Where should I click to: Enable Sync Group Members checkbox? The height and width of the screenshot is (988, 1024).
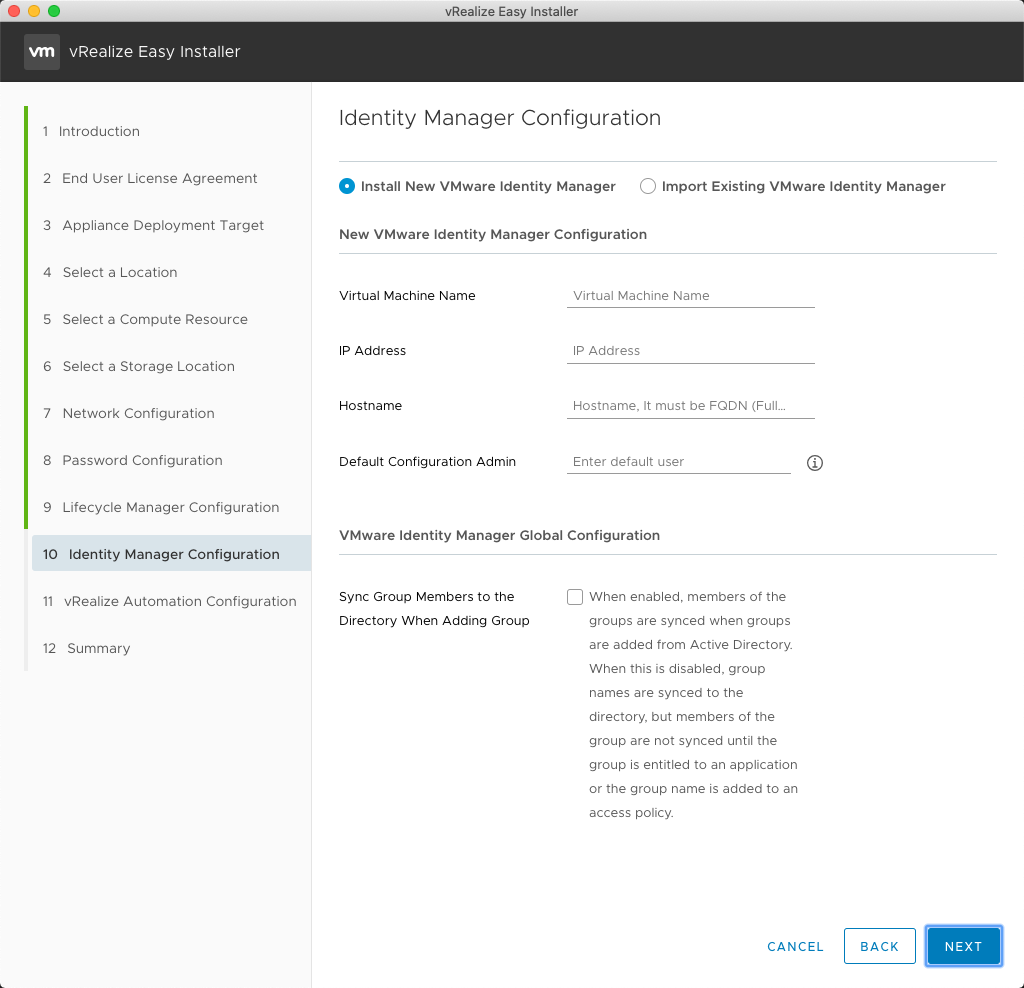point(575,597)
